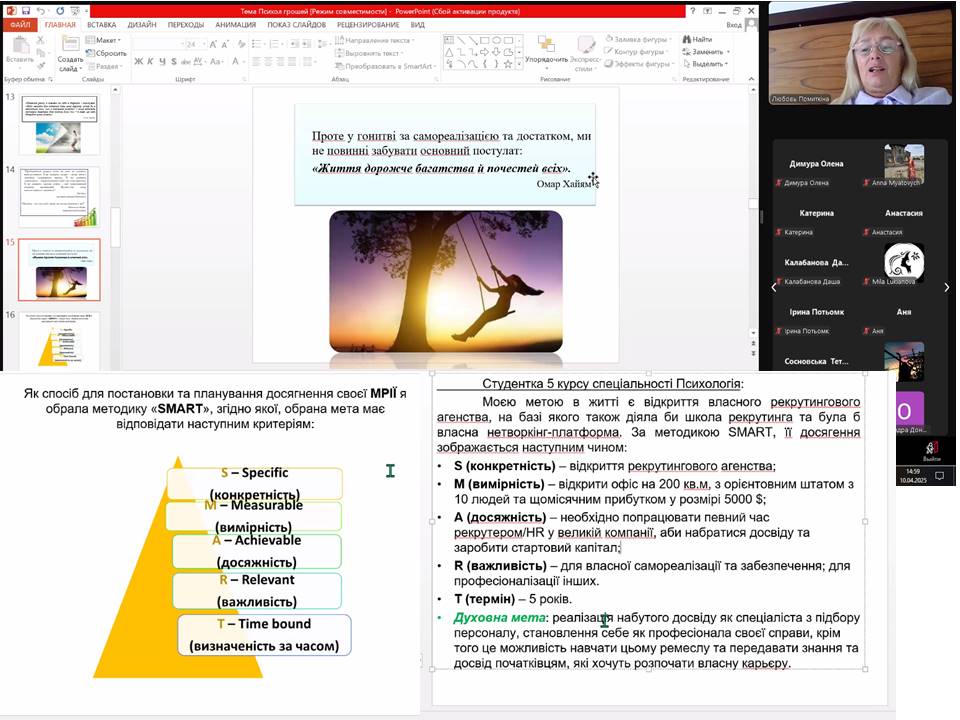Open the Select (Выделить) dropdown
The image size is (960, 720).
point(708,63)
